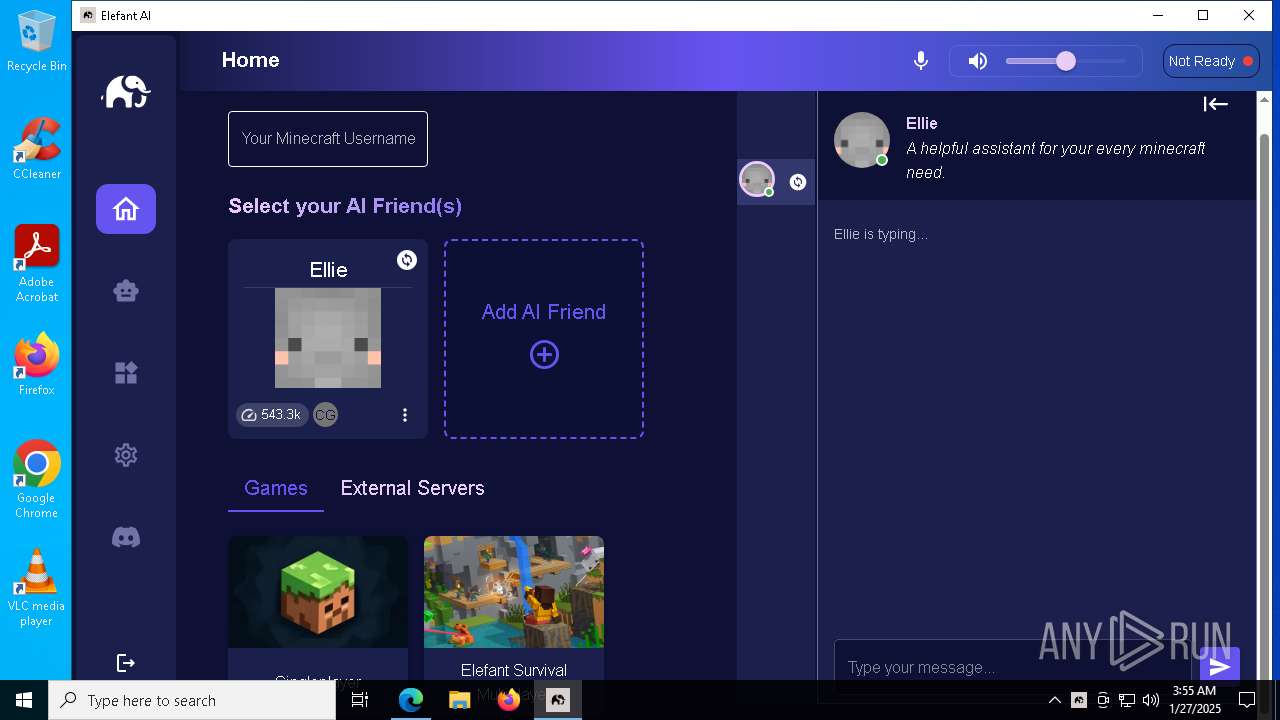Adjust the volume slider in header

[x=1066, y=61]
